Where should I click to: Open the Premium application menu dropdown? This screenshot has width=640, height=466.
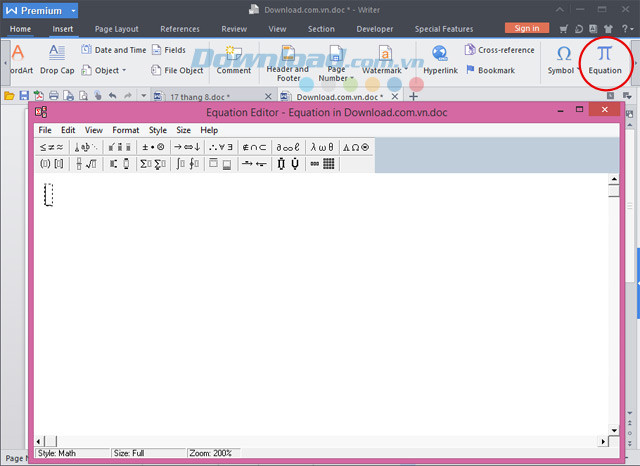click(x=73, y=11)
